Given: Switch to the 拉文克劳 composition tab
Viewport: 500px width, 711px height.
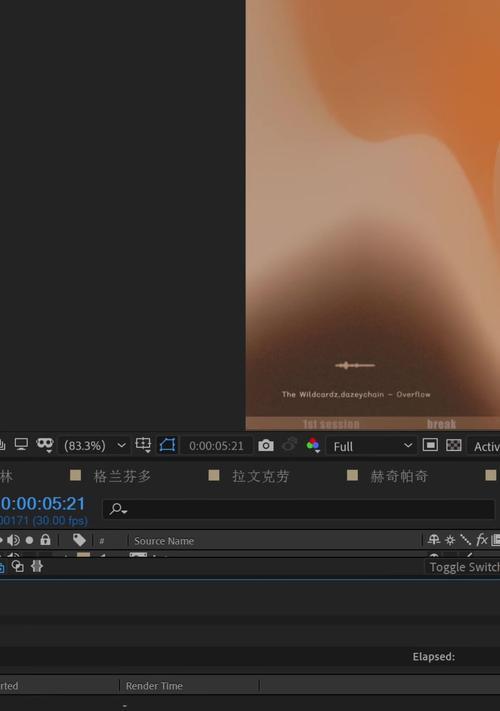Looking at the screenshot, I should [x=261, y=476].
